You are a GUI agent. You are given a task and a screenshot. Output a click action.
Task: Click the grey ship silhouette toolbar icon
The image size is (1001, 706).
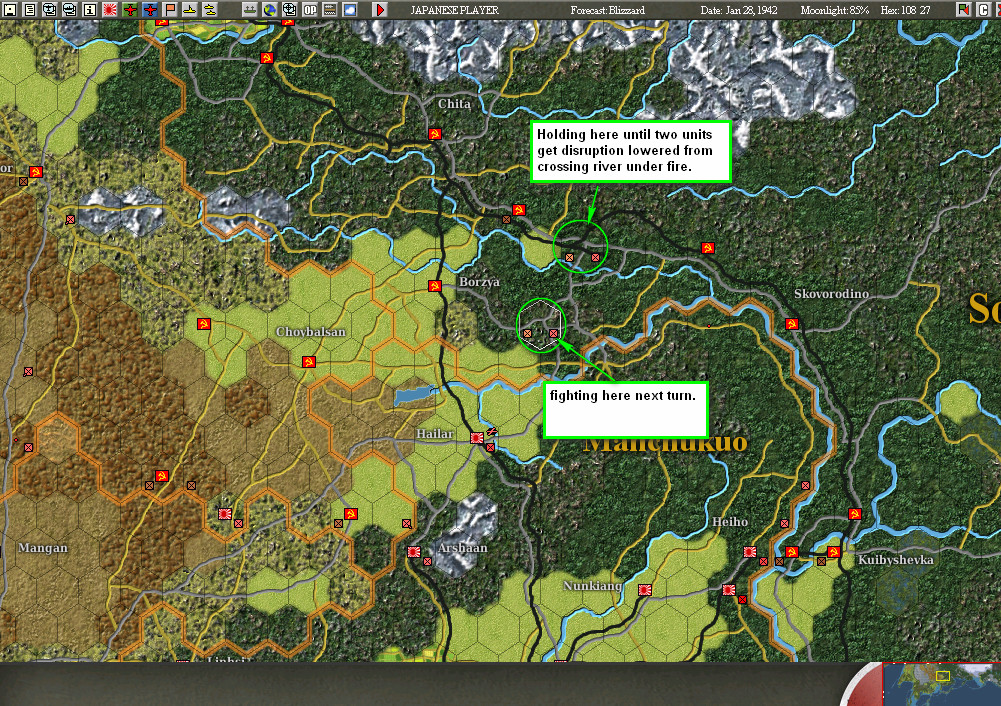(x=250, y=10)
